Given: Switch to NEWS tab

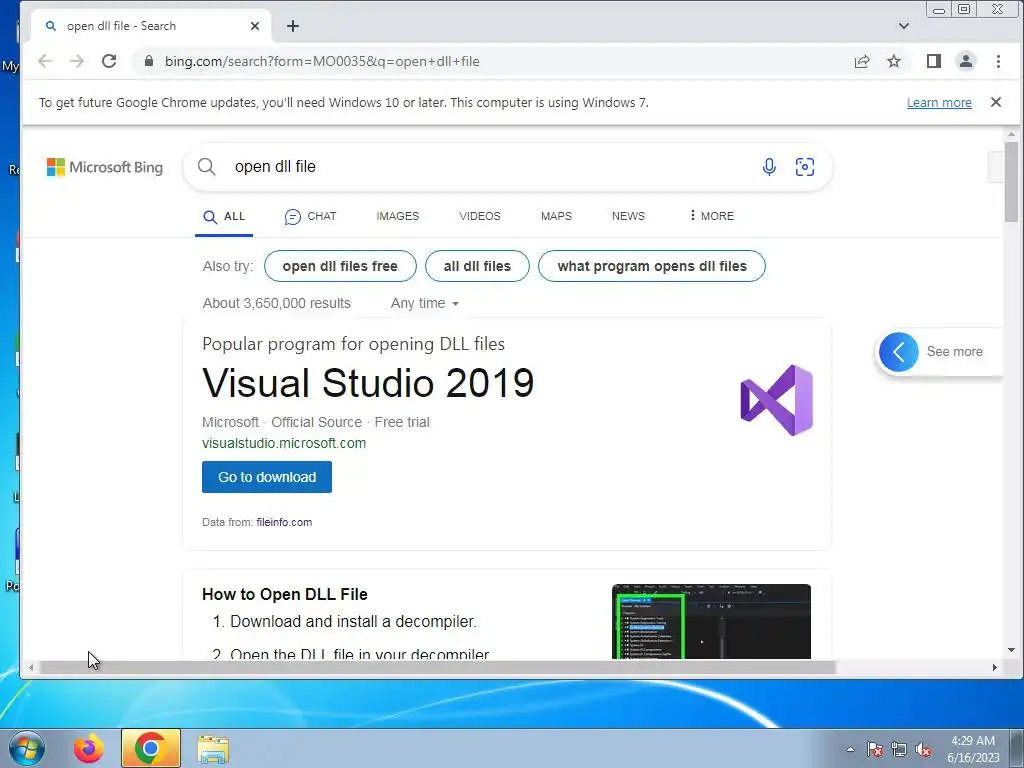Looking at the screenshot, I should 628,216.
